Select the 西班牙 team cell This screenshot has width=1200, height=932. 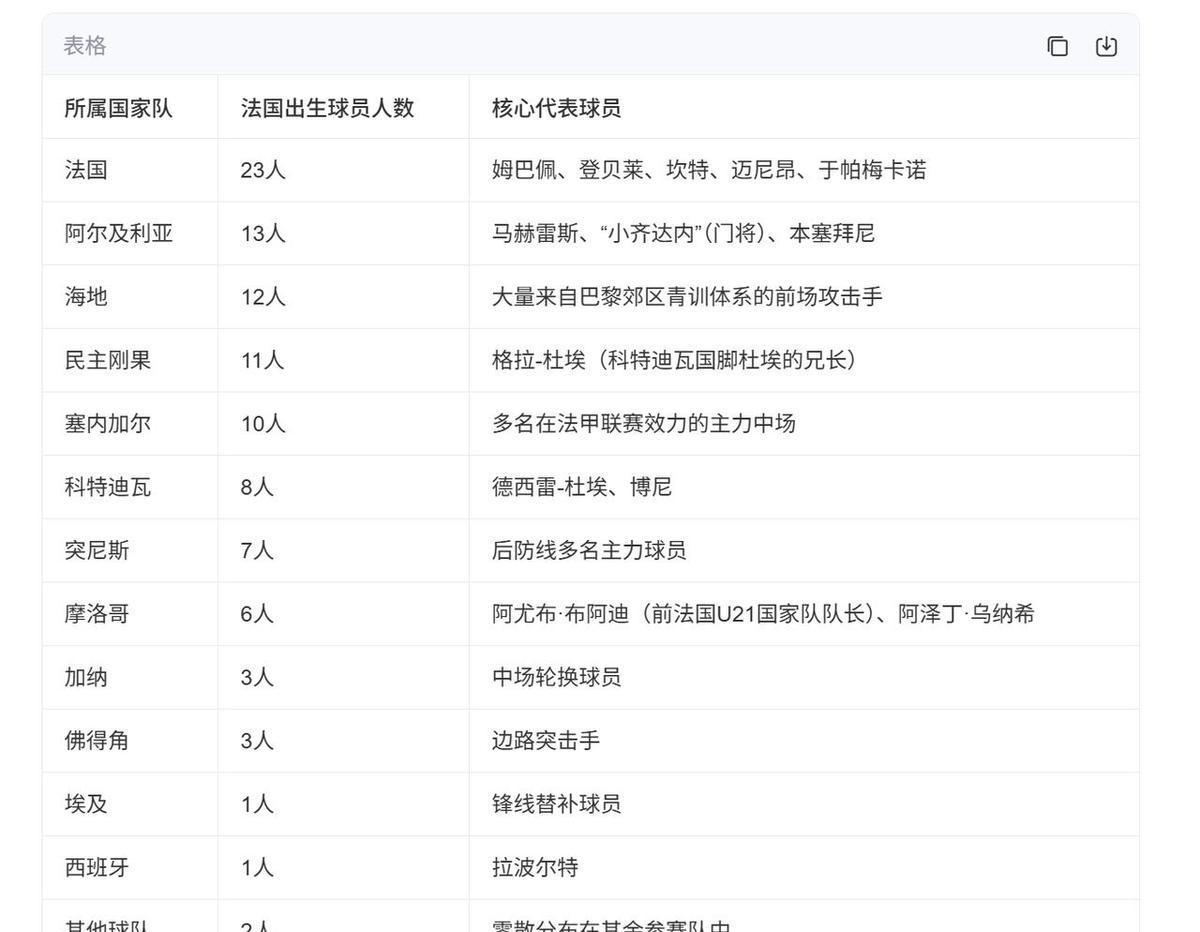click(x=130, y=868)
